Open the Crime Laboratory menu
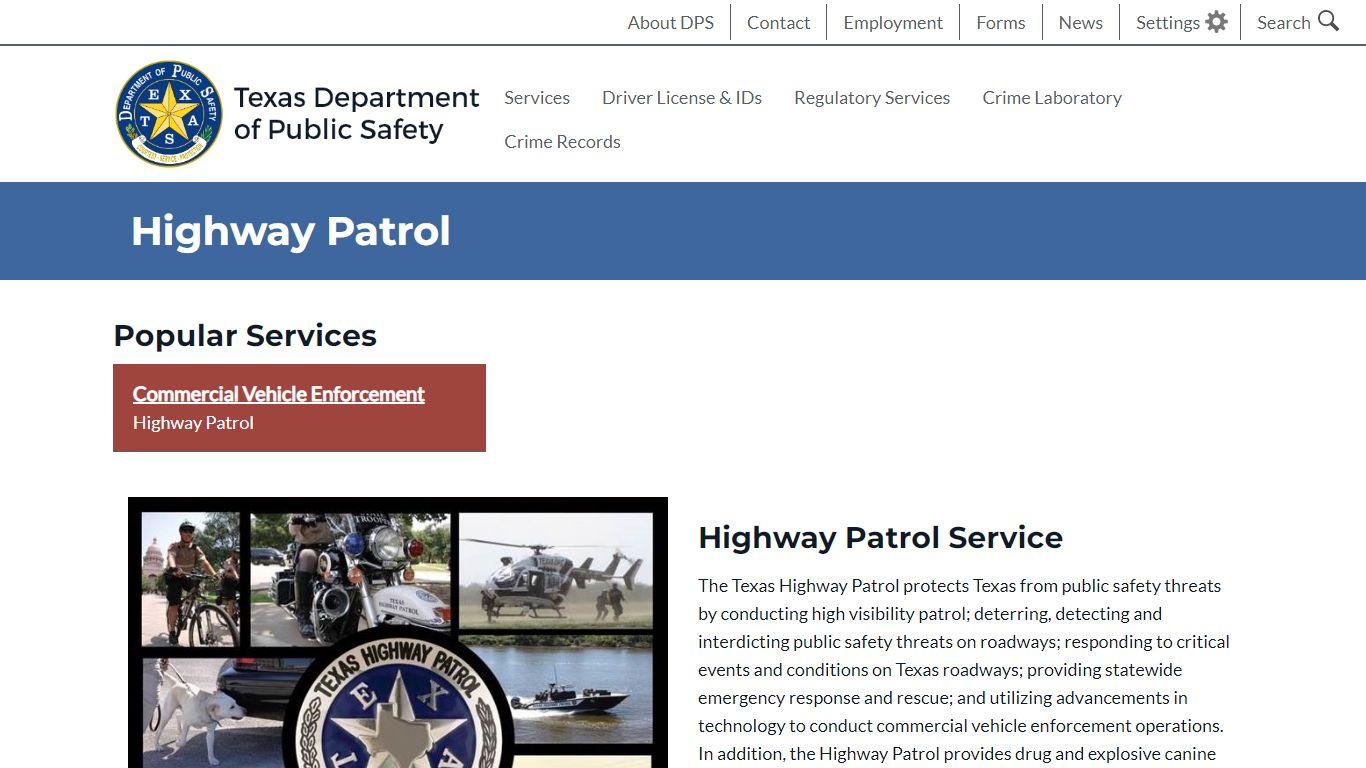Screen dimensions: 1366x768 1052,97
